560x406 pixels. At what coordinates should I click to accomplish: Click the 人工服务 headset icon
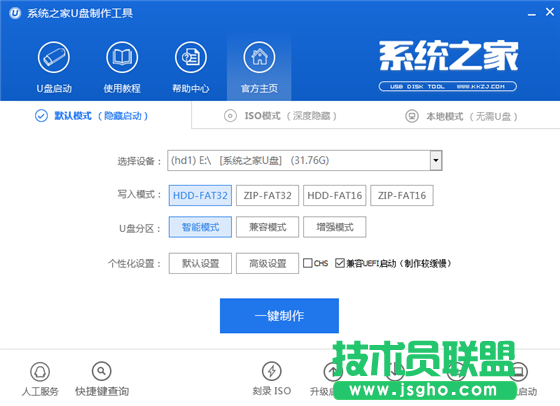click(x=40, y=372)
